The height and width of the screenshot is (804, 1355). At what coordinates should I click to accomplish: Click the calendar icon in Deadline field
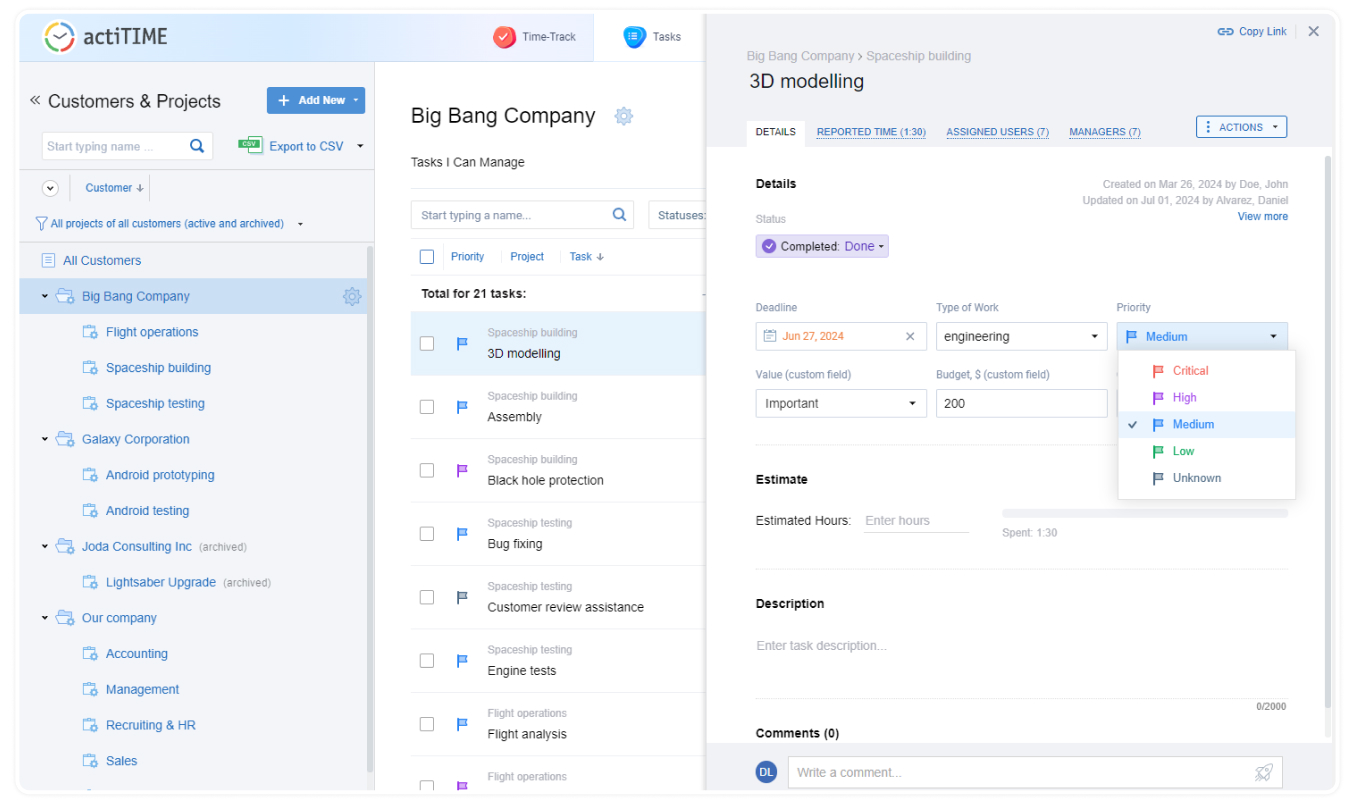point(770,336)
